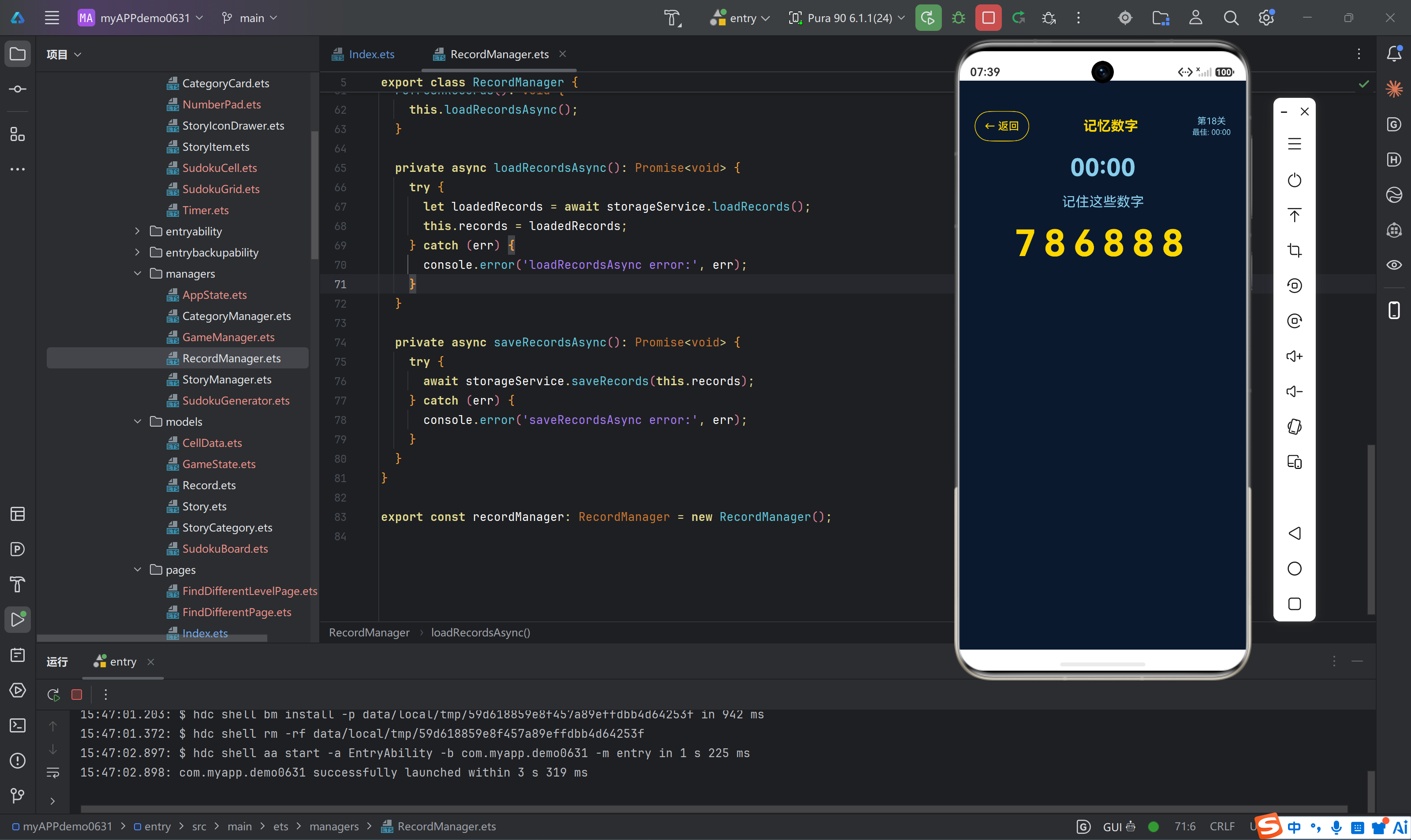Expand the entryability folder

137,231
